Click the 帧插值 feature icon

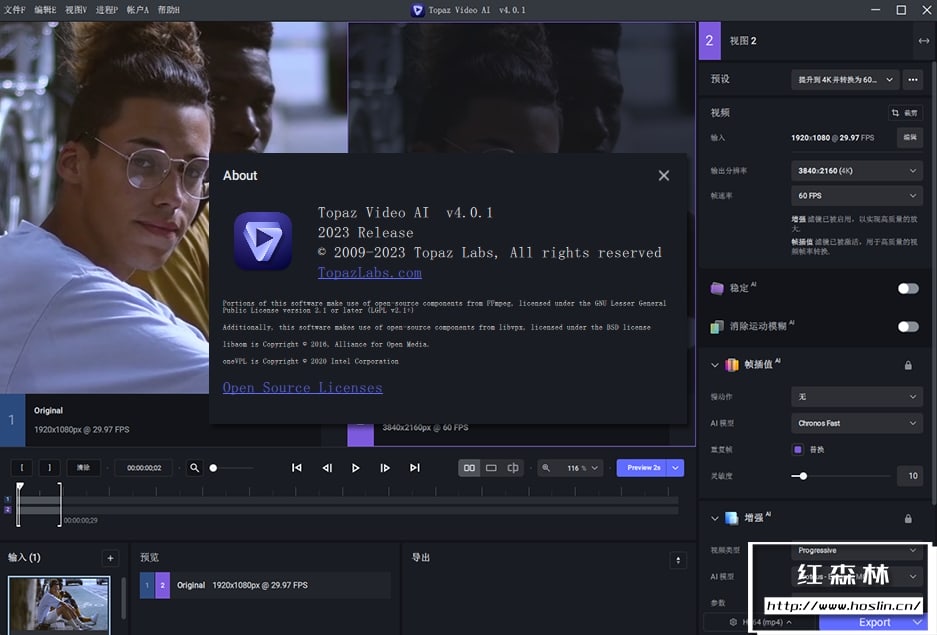[732, 365]
